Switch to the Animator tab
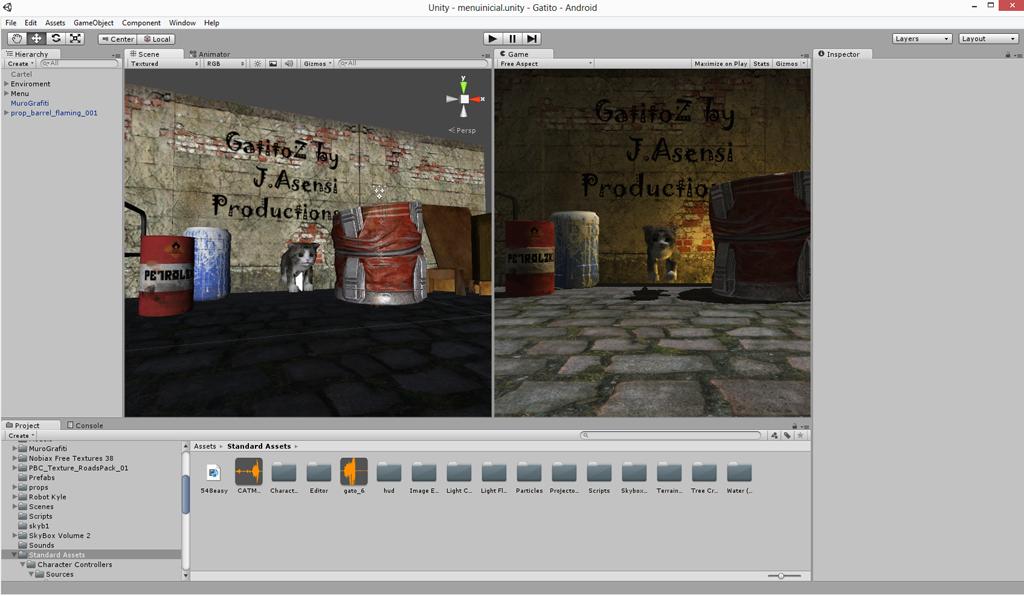 point(210,54)
